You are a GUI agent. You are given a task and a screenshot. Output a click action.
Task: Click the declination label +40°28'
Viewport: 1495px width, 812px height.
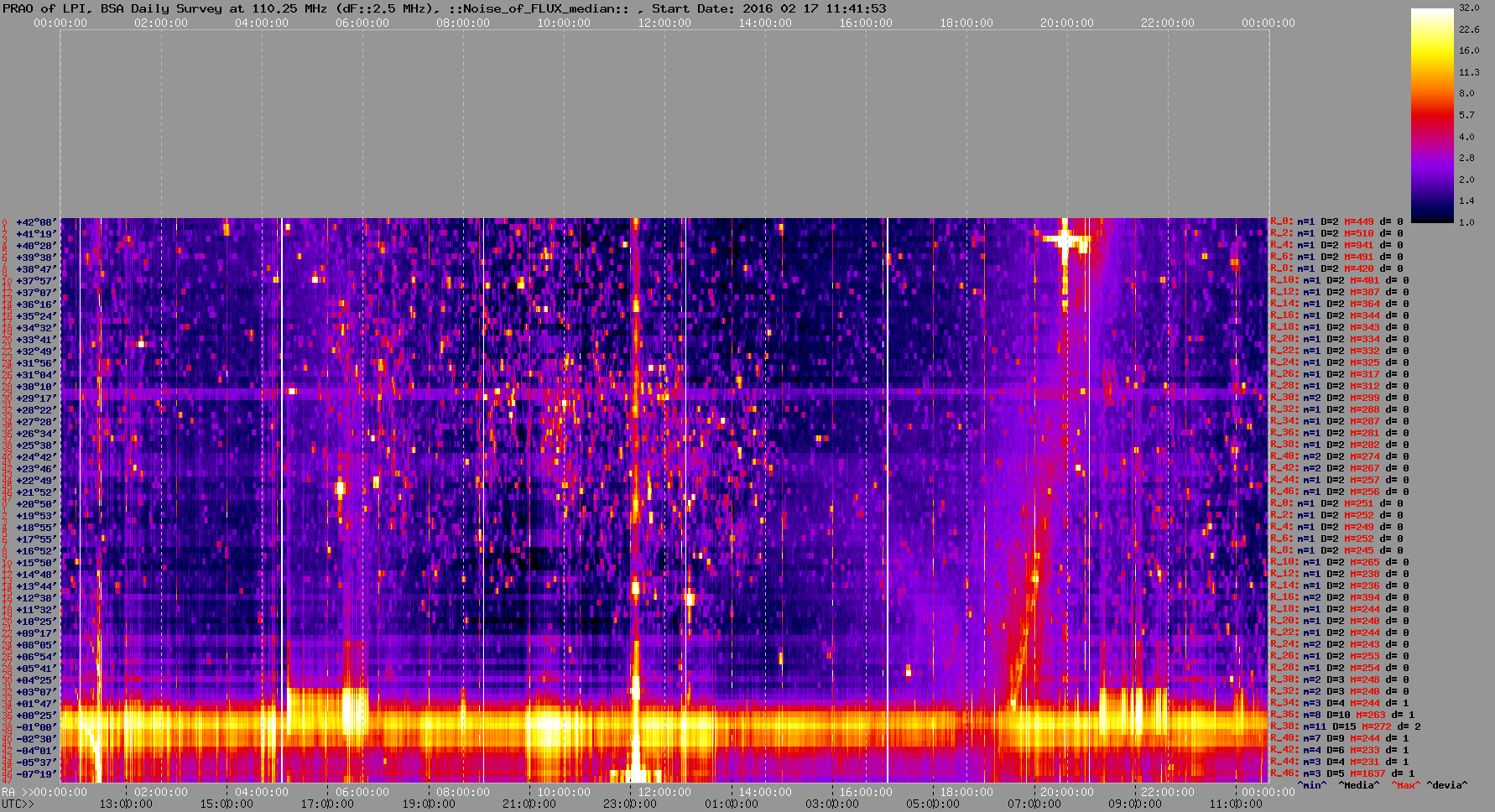coord(36,246)
